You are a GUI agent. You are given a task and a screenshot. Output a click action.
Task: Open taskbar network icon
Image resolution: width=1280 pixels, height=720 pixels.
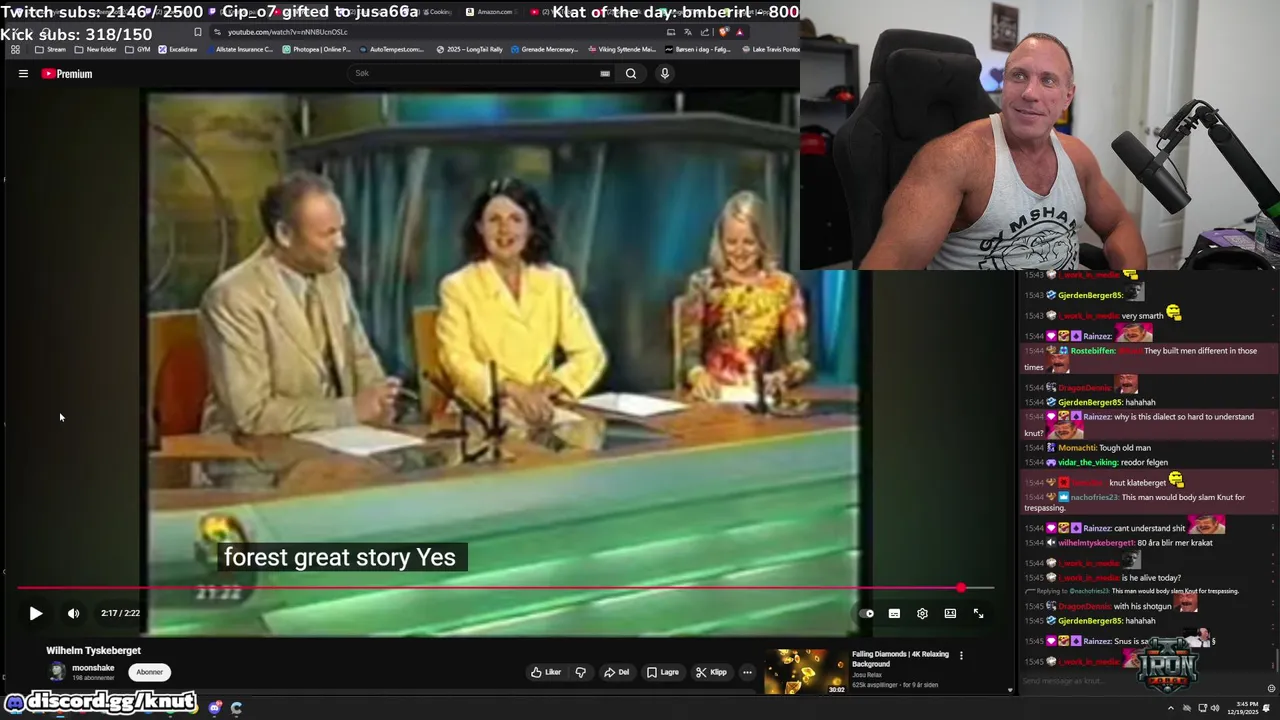coord(1202,708)
